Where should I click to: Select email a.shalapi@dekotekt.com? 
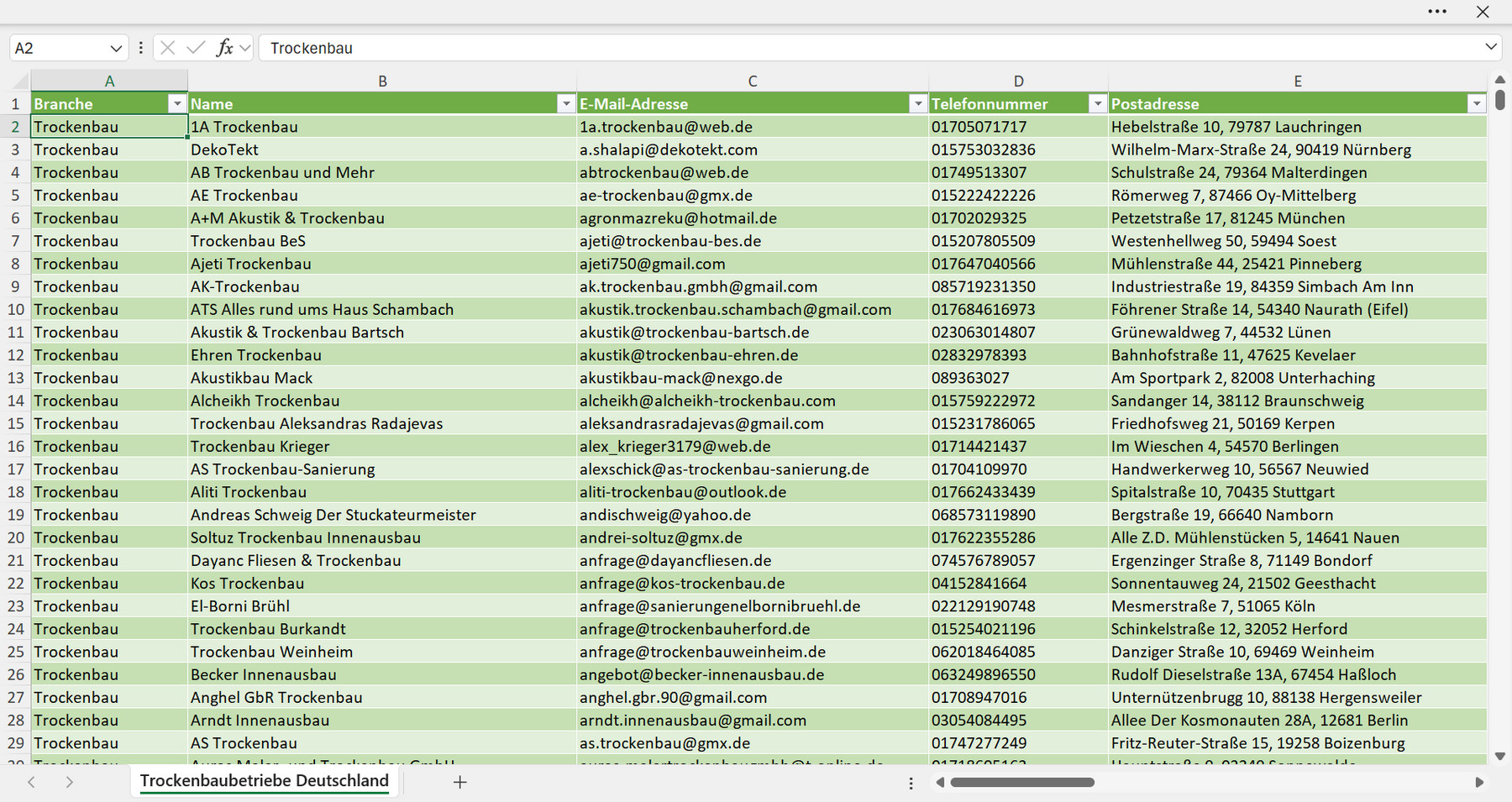753,149
